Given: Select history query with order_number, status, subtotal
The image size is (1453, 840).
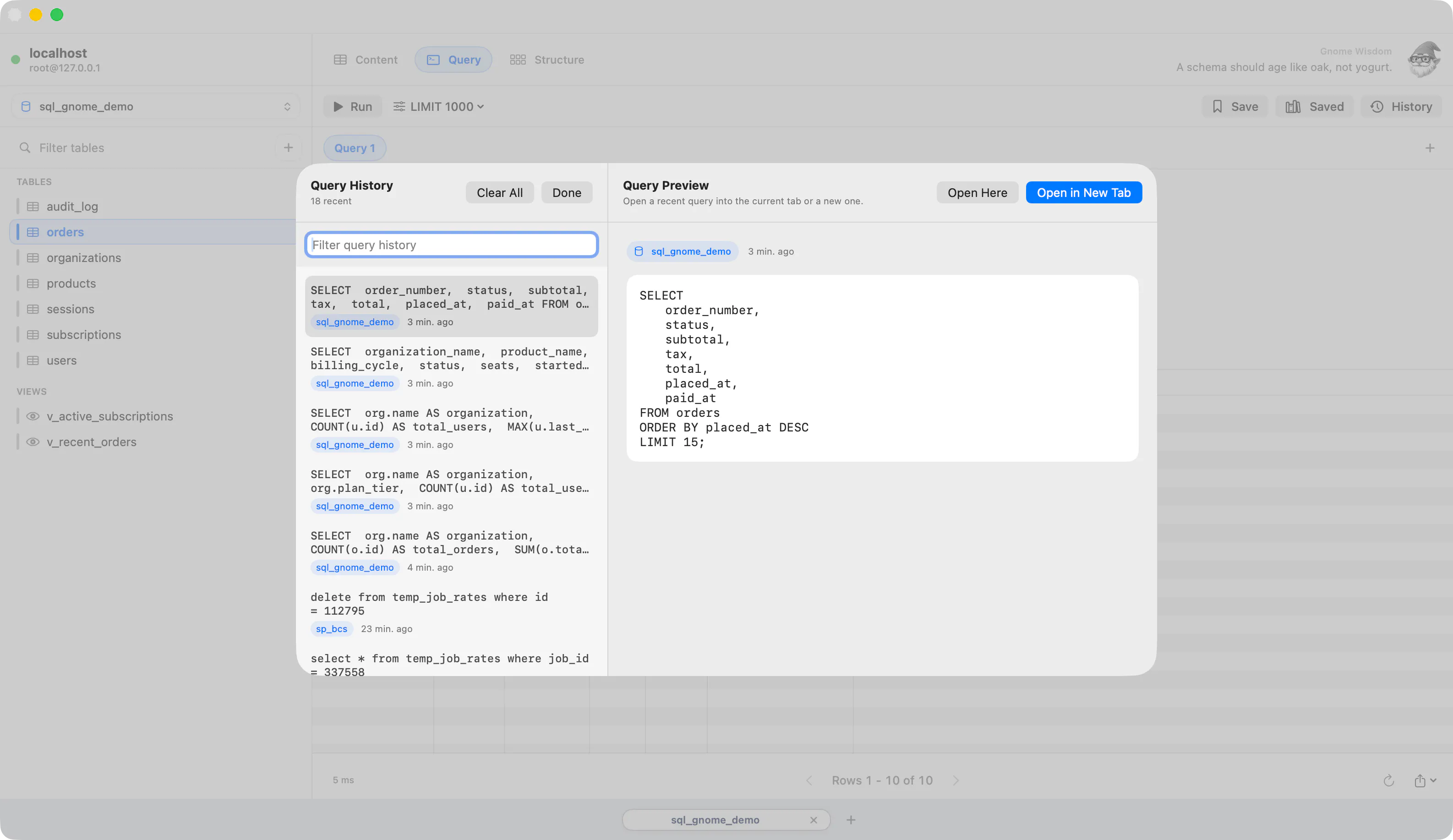Looking at the screenshot, I should tap(452, 306).
